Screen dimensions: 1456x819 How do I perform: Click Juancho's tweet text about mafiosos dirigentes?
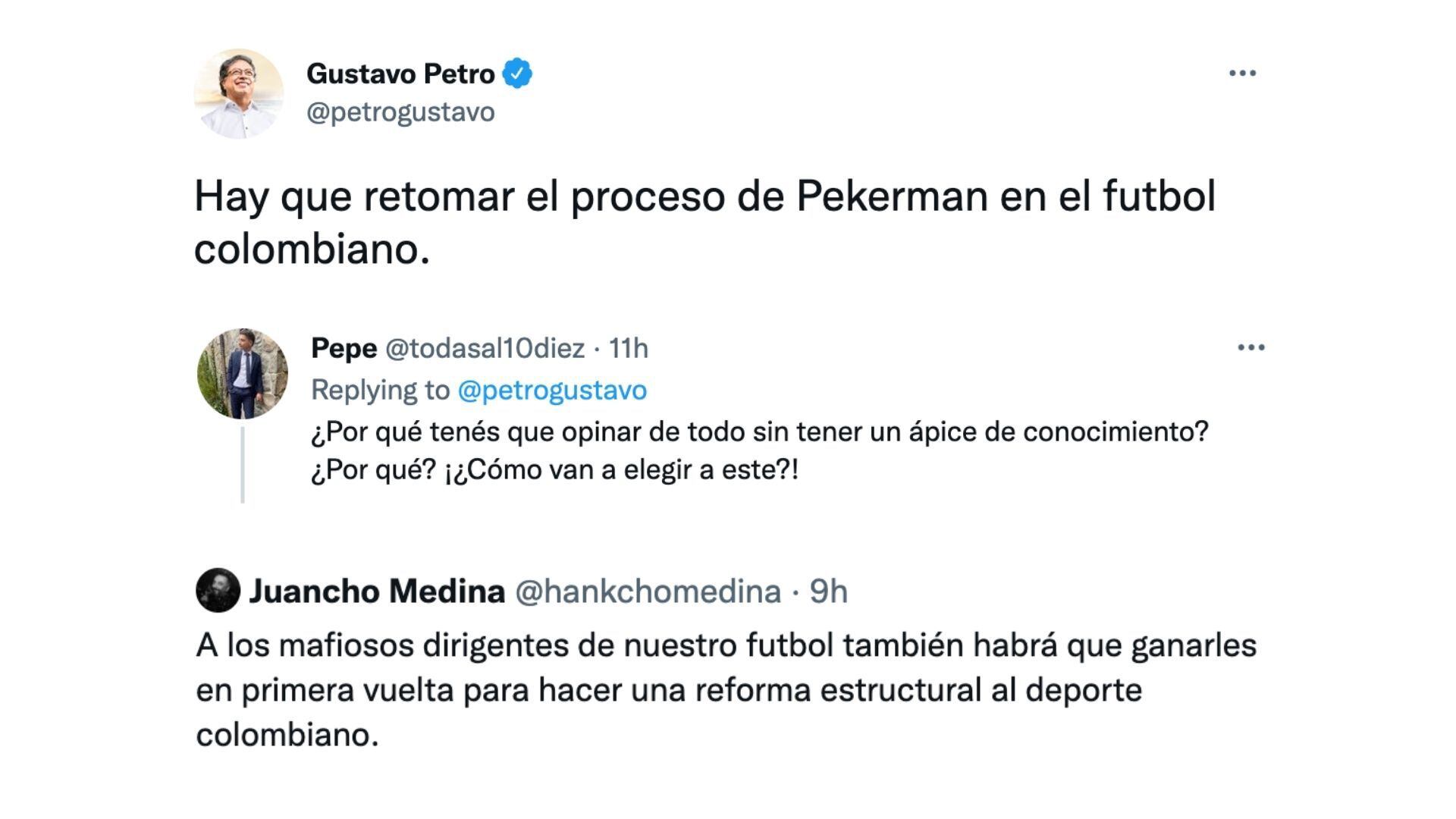coord(726,690)
